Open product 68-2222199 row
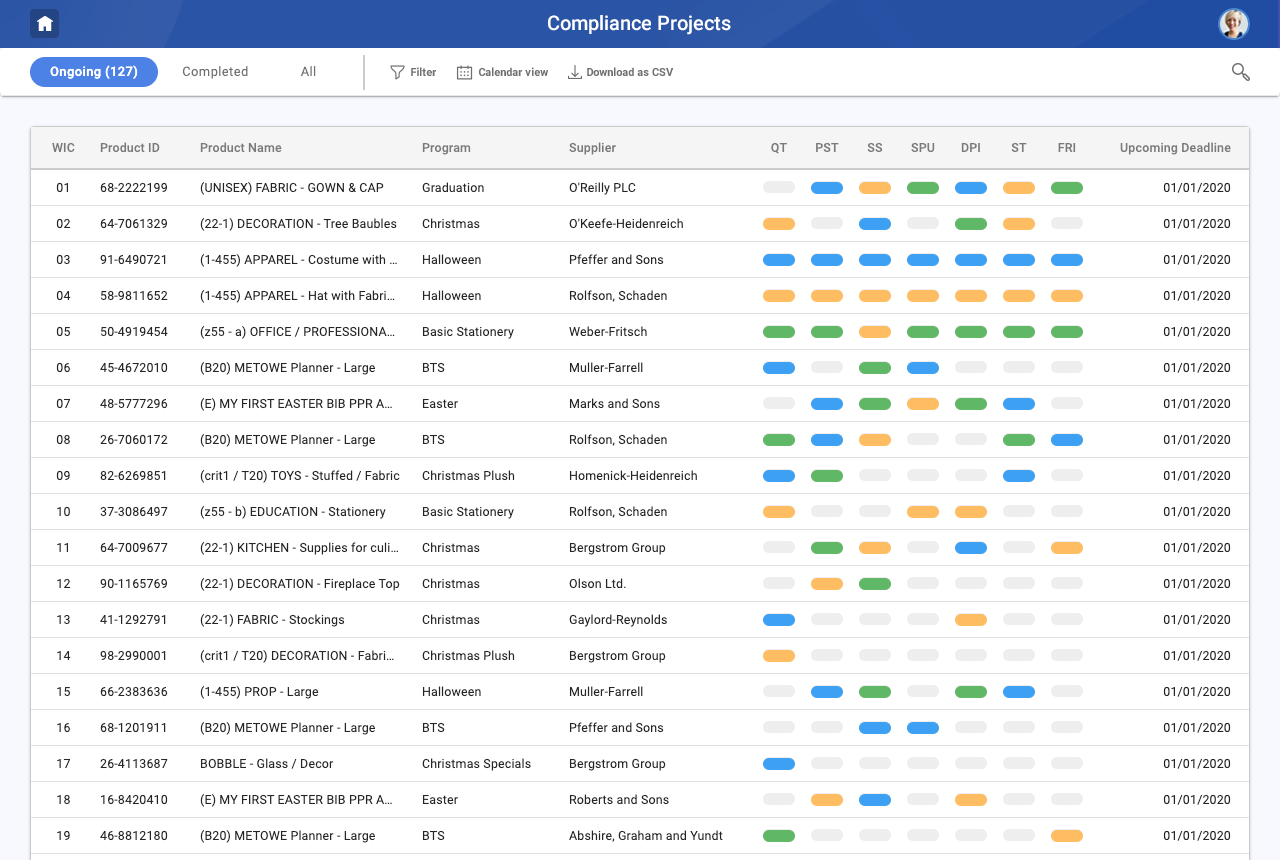This screenshot has height=860, width=1280. point(134,188)
